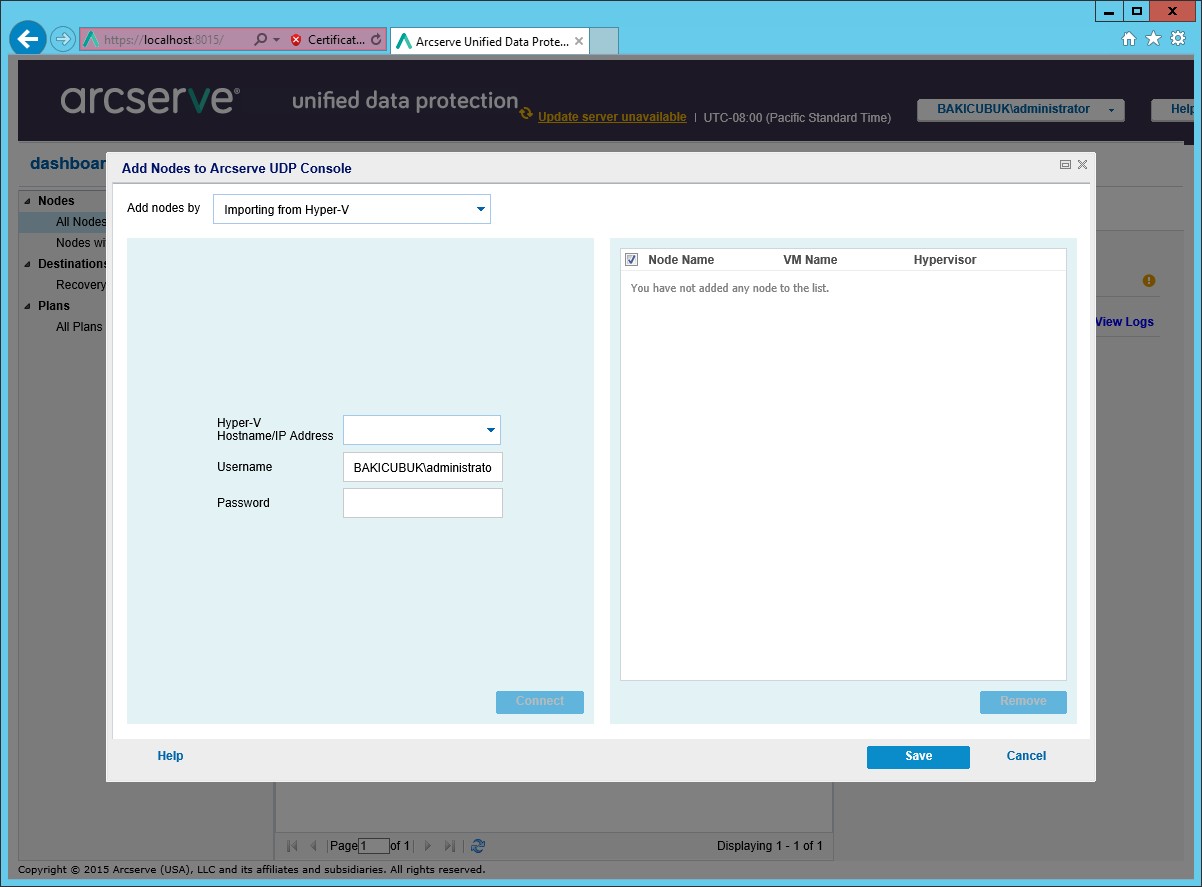Click the Node Name column header
Screen dimensions: 1202x887
[681, 260]
